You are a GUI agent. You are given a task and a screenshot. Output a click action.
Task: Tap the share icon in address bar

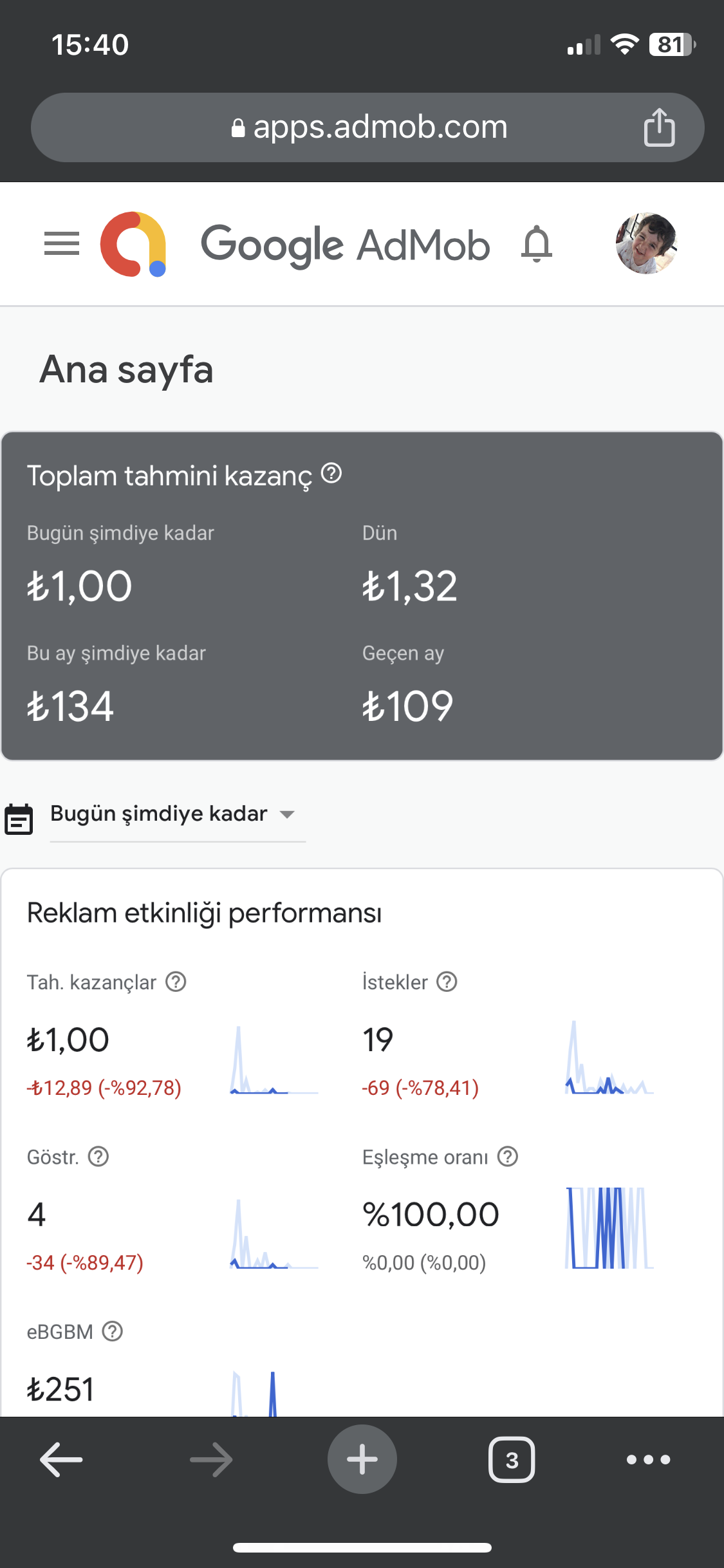tap(659, 127)
